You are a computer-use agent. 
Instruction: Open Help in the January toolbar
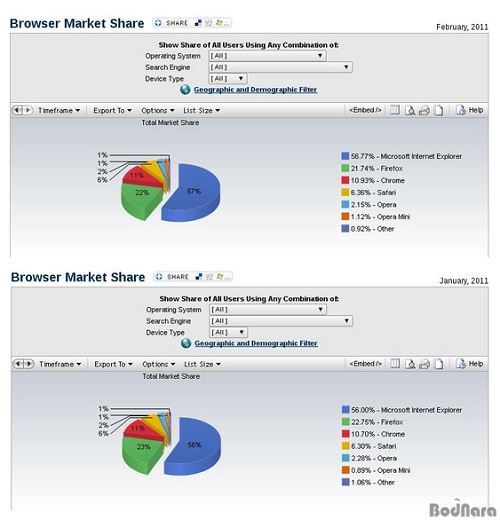pyautogui.click(x=470, y=364)
